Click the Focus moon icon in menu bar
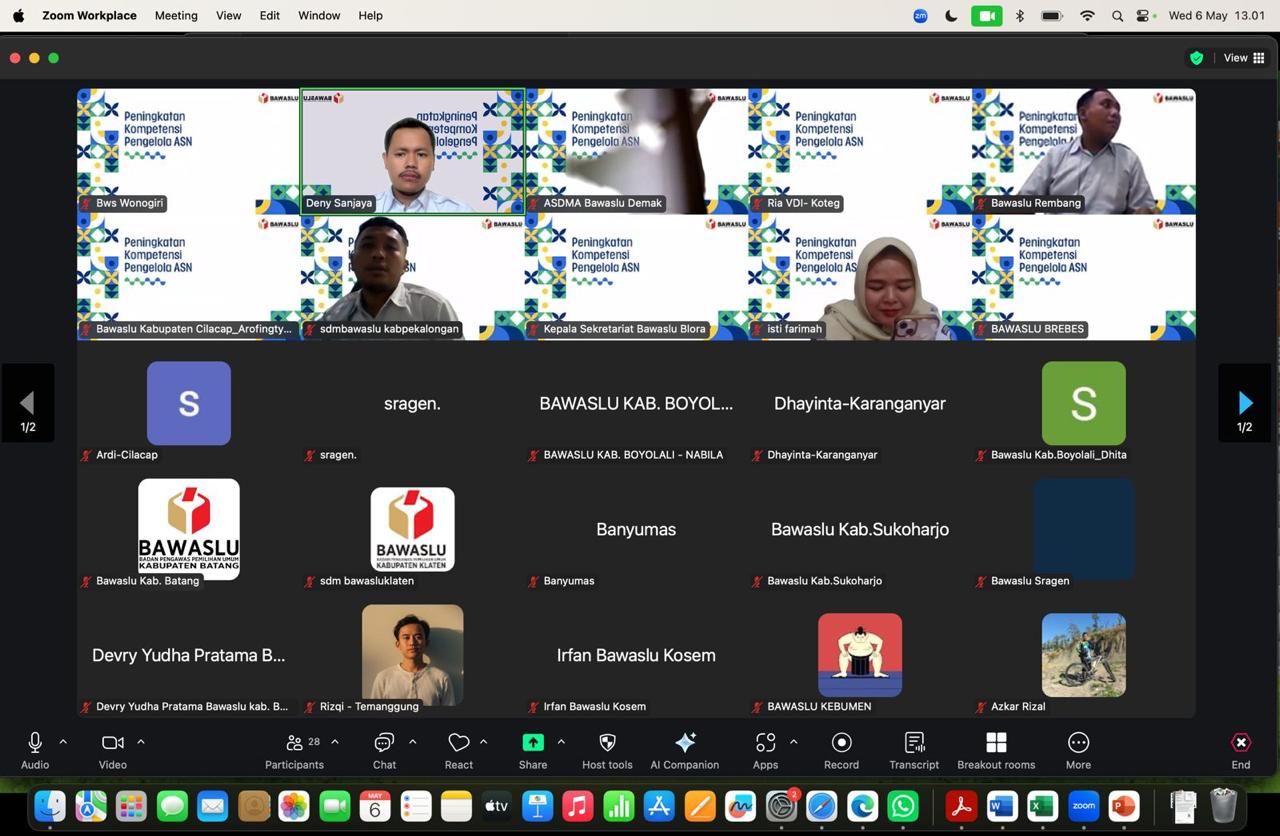 [x=951, y=16]
